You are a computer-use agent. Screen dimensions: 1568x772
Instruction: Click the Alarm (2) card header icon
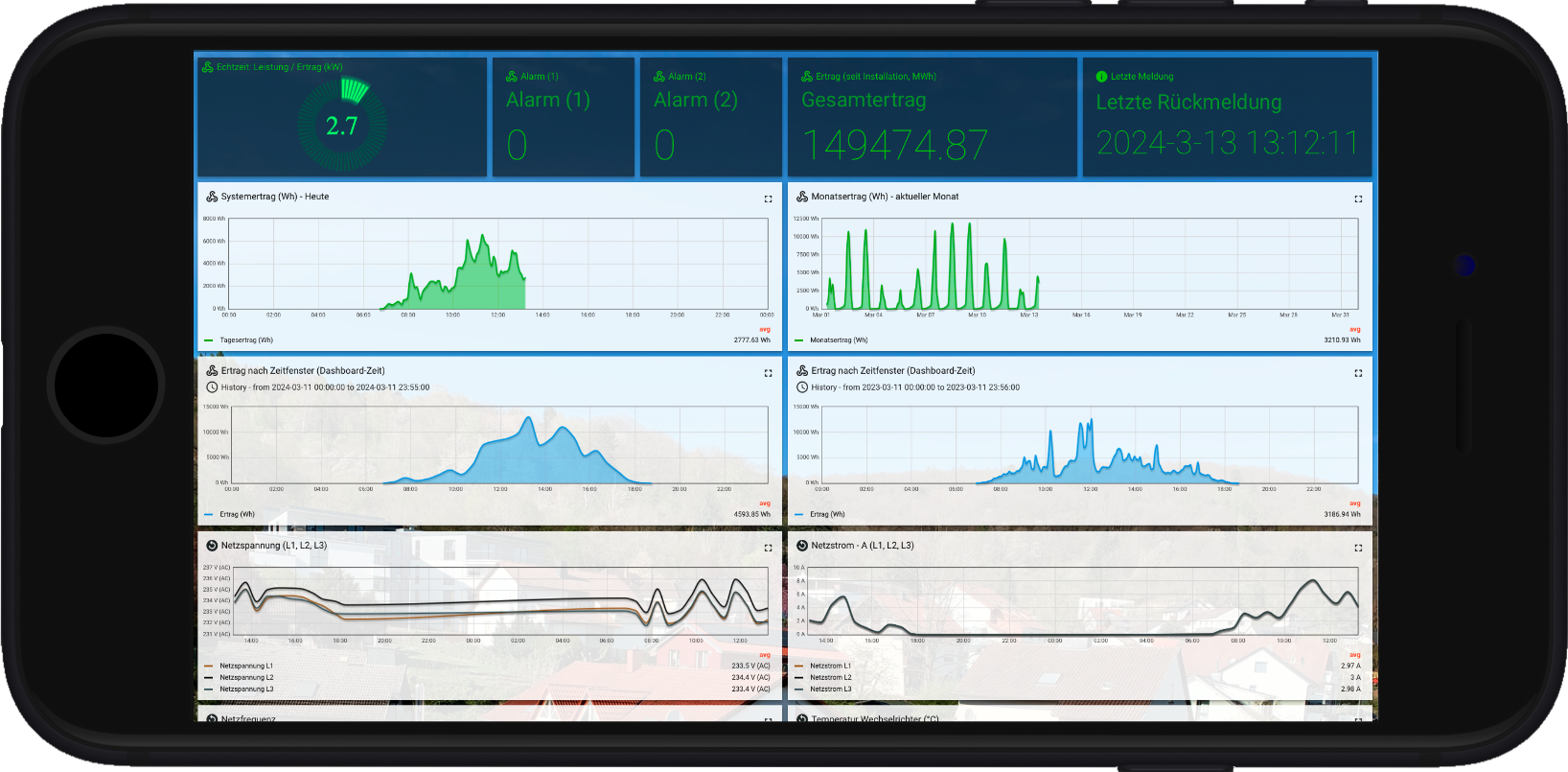[659, 77]
